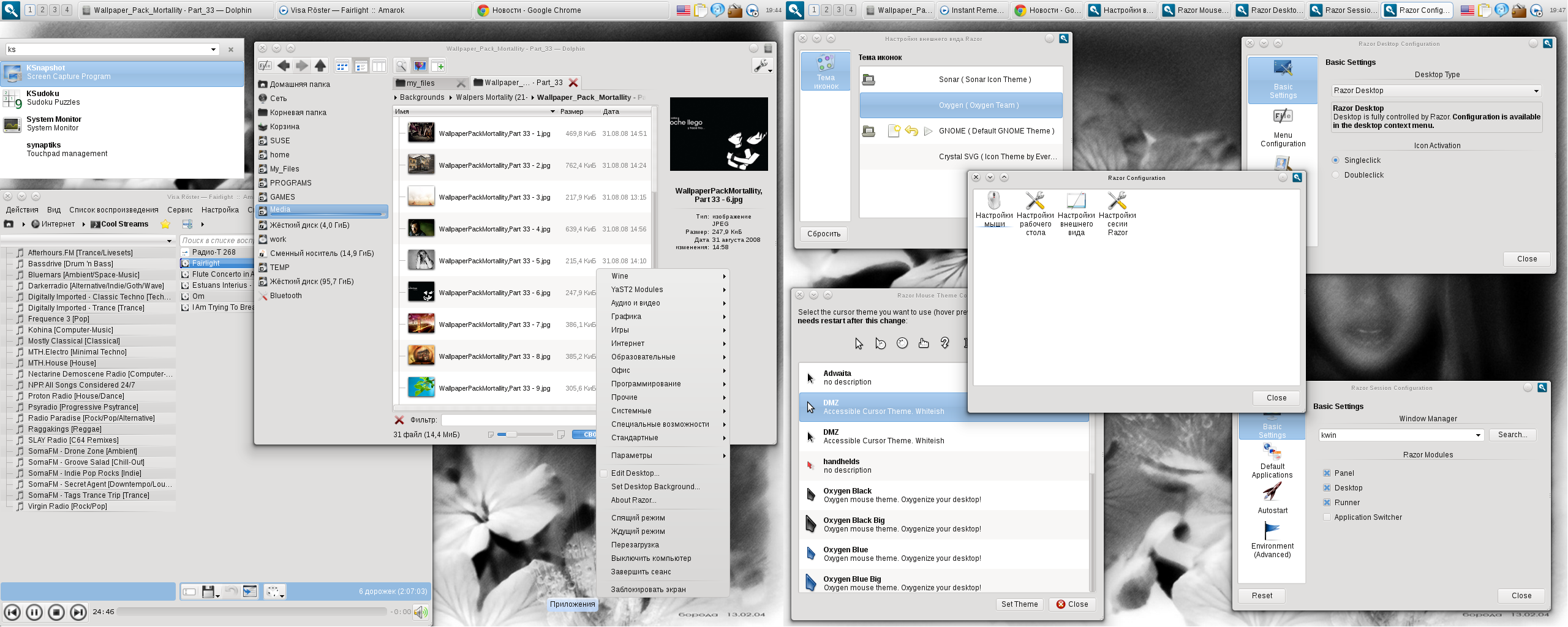
Task: Enable the Application Switcher module checkbox
Action: tap(1327, 517)
